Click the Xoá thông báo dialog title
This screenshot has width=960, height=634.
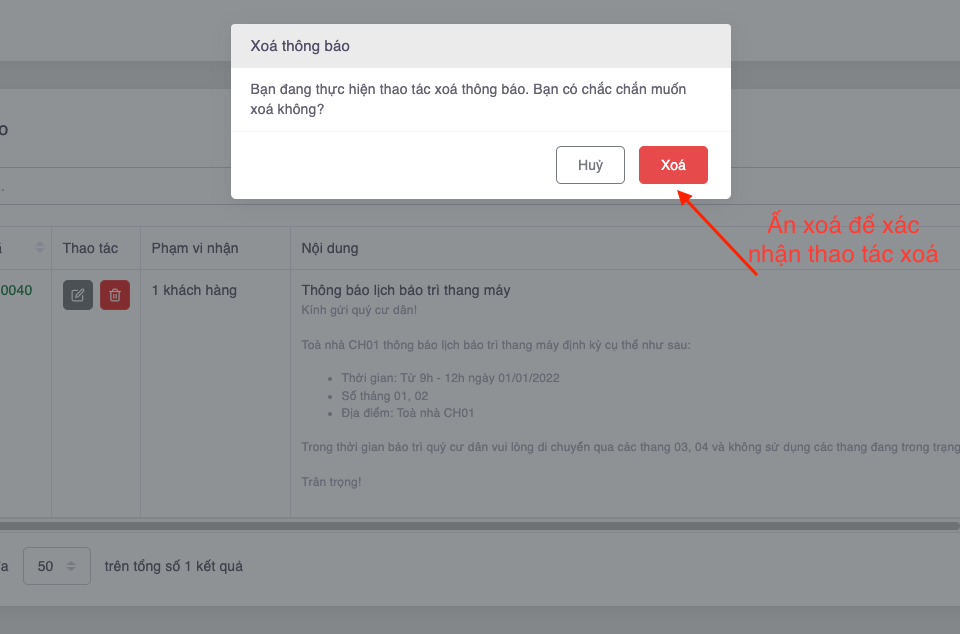(300, 46)
